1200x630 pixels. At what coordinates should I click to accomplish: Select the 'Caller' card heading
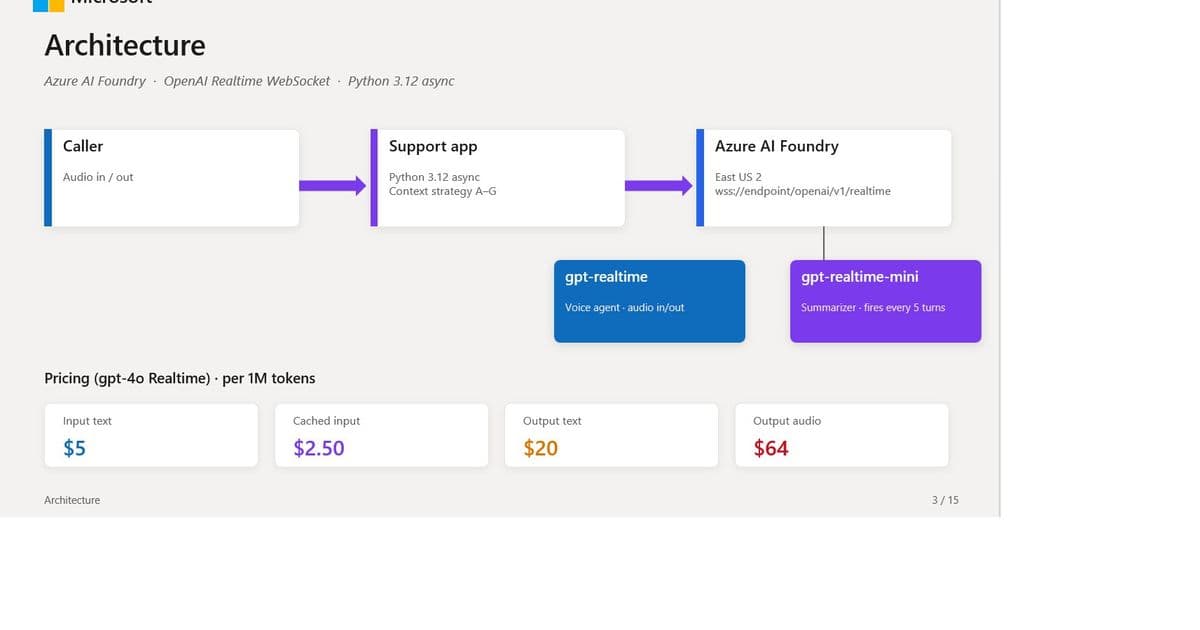(83, 146)
